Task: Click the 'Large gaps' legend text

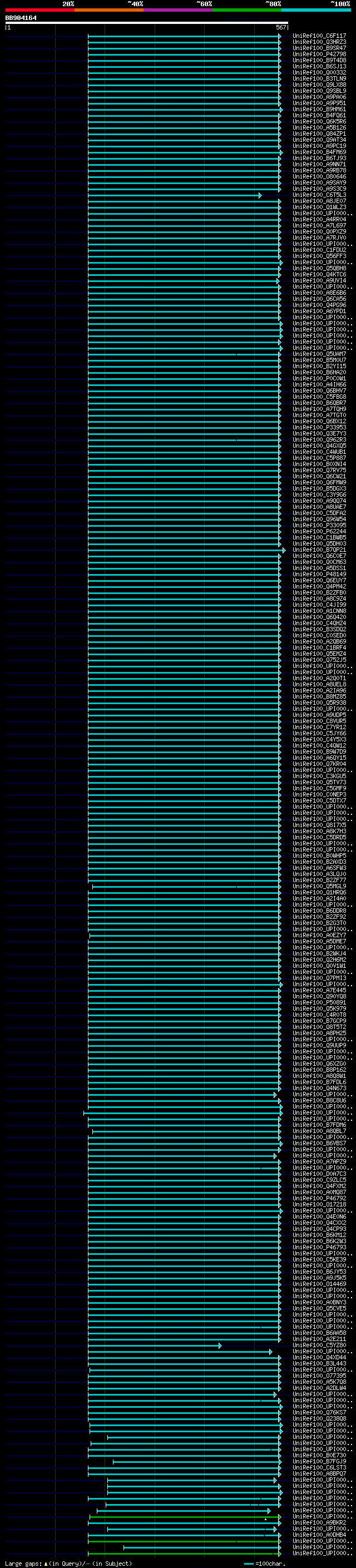Action: coord(23,1563)
